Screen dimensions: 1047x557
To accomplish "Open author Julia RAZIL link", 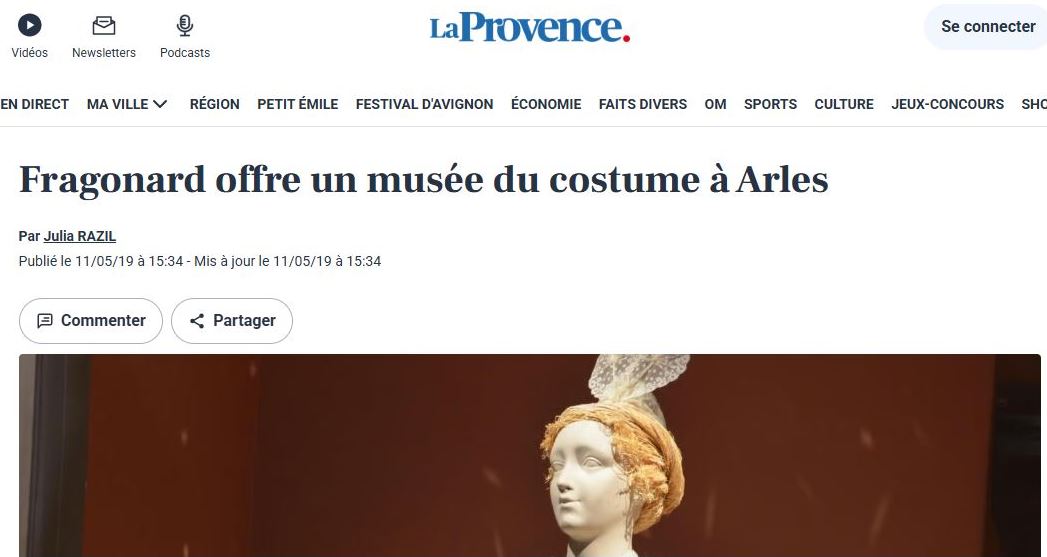I will click(x=80, y=236).
